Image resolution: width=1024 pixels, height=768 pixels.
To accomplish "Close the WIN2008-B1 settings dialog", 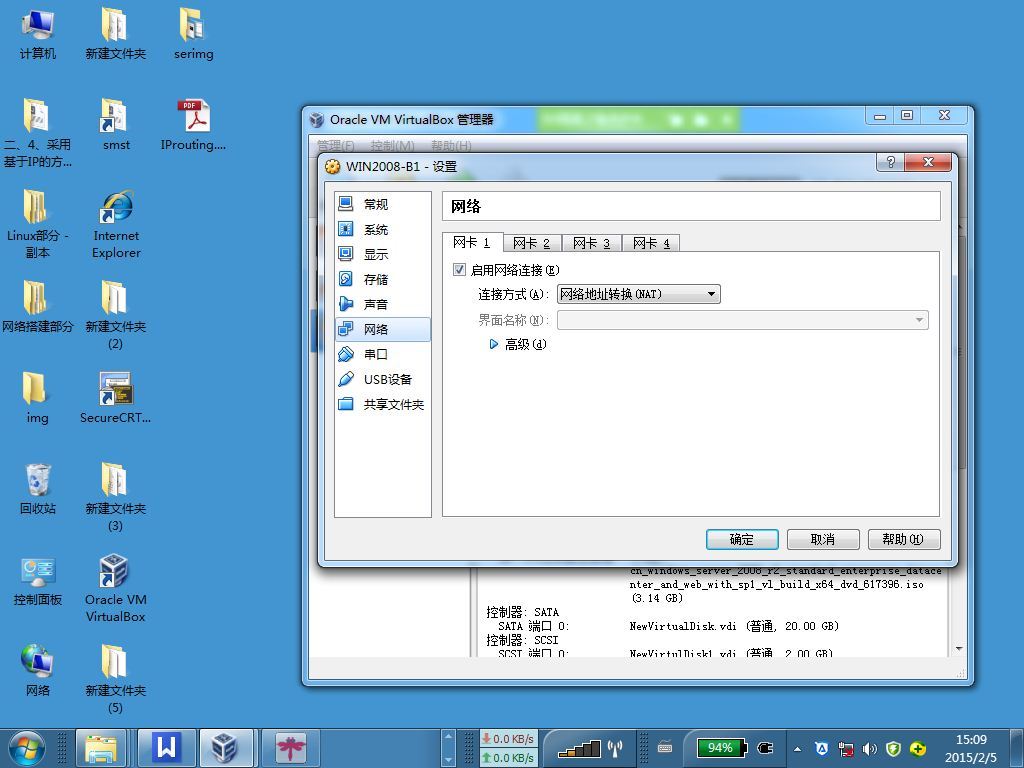I will click(x=928, y=162).
